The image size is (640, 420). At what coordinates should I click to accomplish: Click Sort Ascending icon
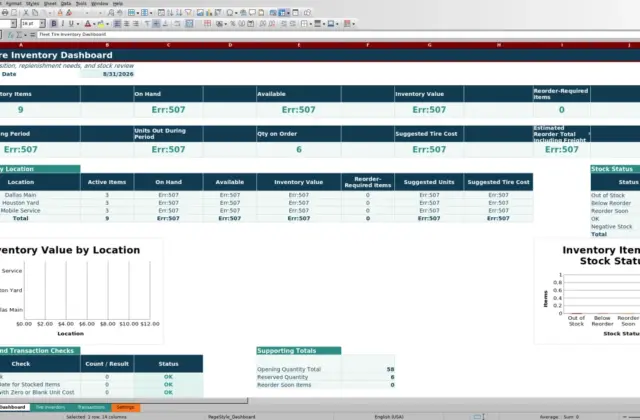tap(170, 13)
